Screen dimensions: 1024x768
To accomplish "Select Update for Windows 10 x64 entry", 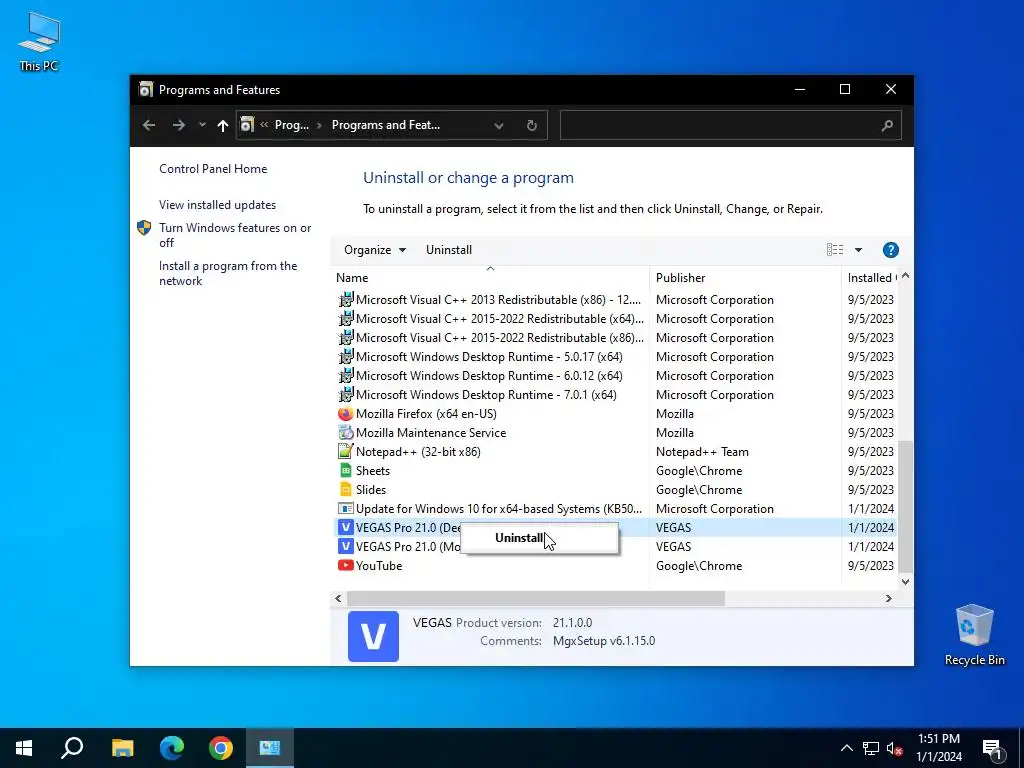I will (615, 508).
